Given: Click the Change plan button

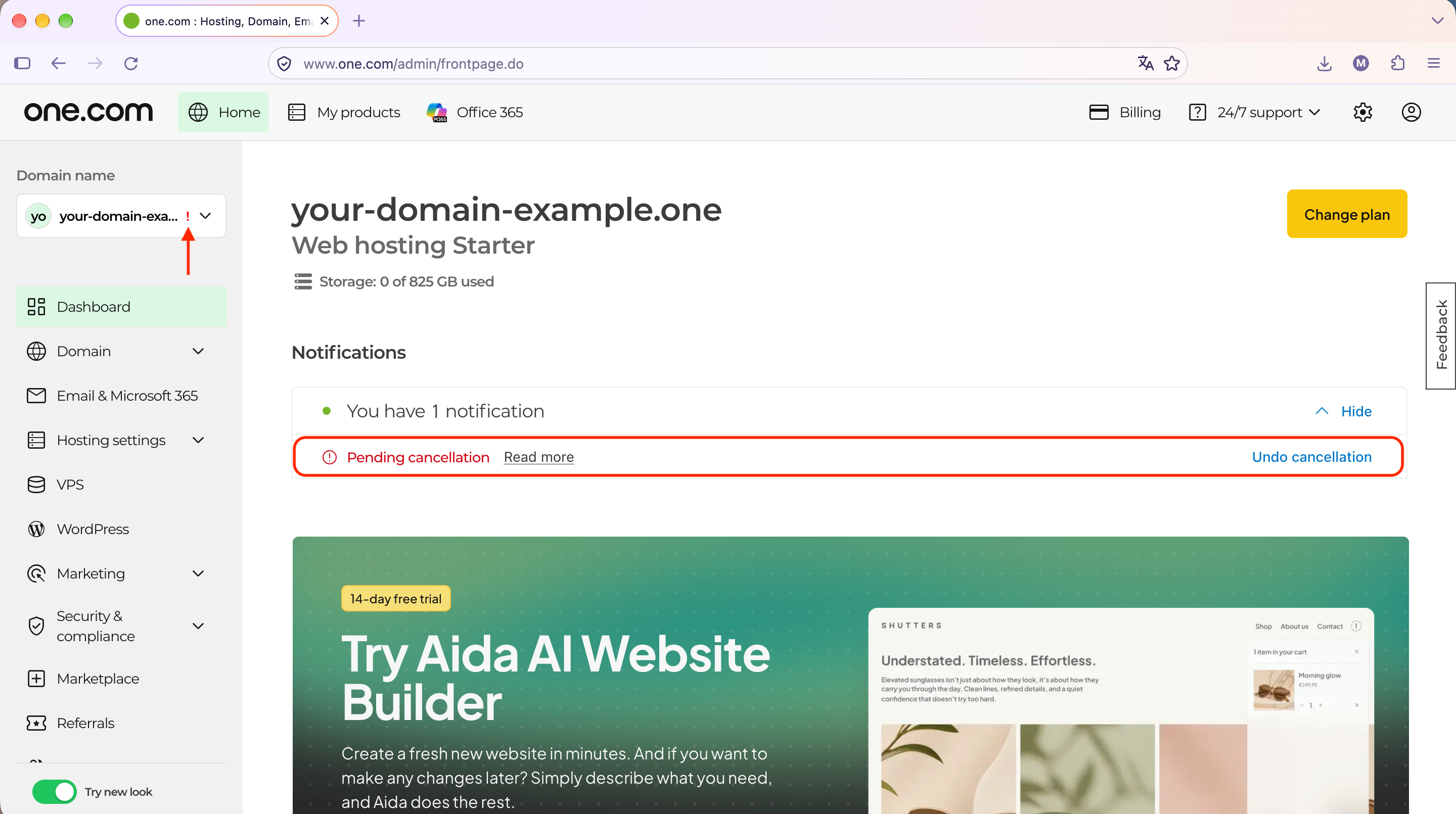Looking at the screenshot, I should [x=1347, y=214].
